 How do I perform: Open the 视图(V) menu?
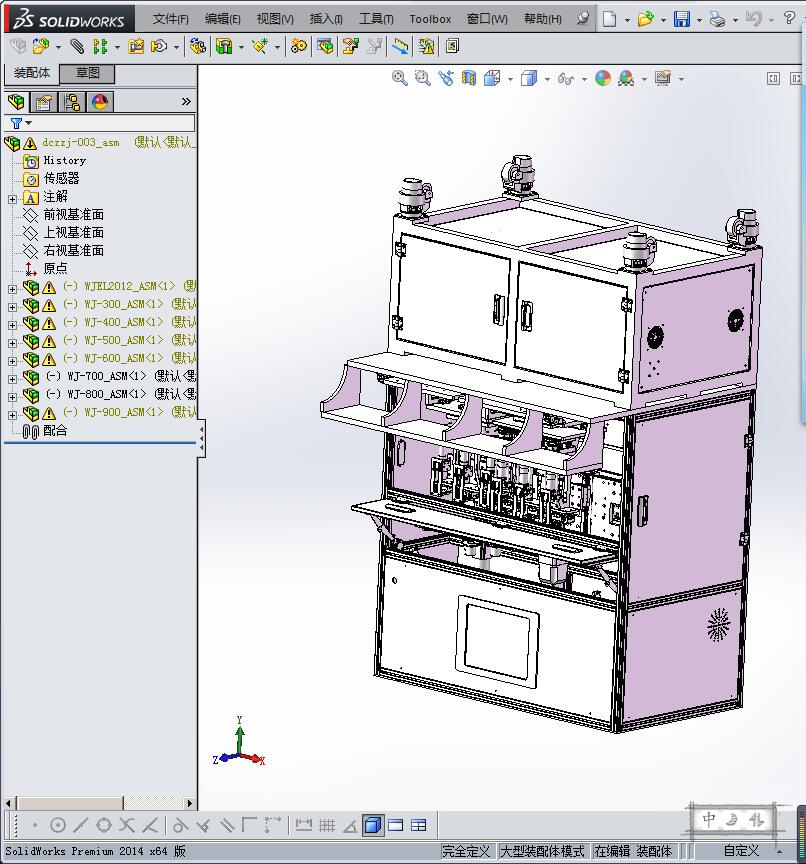click(275, 19)
